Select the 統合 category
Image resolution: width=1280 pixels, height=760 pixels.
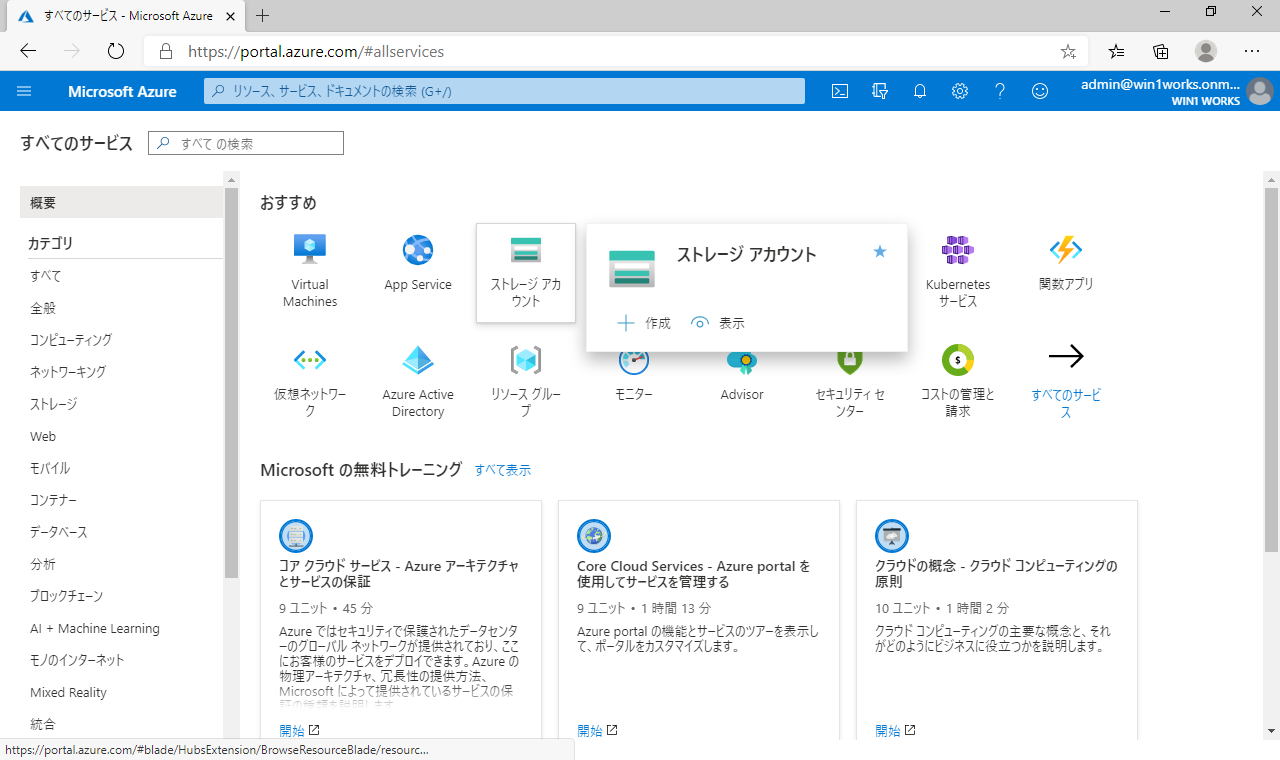pyautogui.click(x=43, y=724)
